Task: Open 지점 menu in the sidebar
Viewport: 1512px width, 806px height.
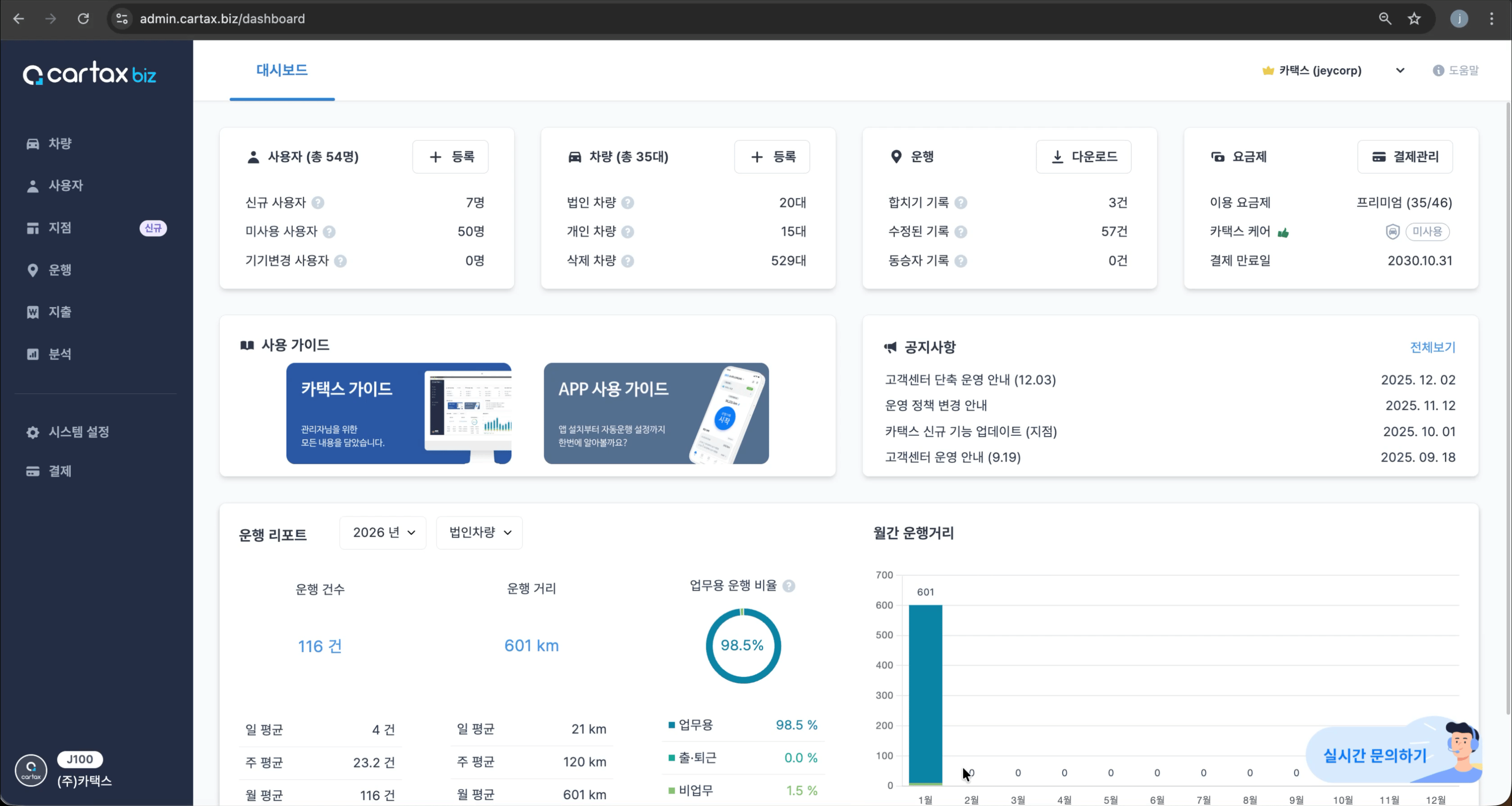Action: [60, 227]
